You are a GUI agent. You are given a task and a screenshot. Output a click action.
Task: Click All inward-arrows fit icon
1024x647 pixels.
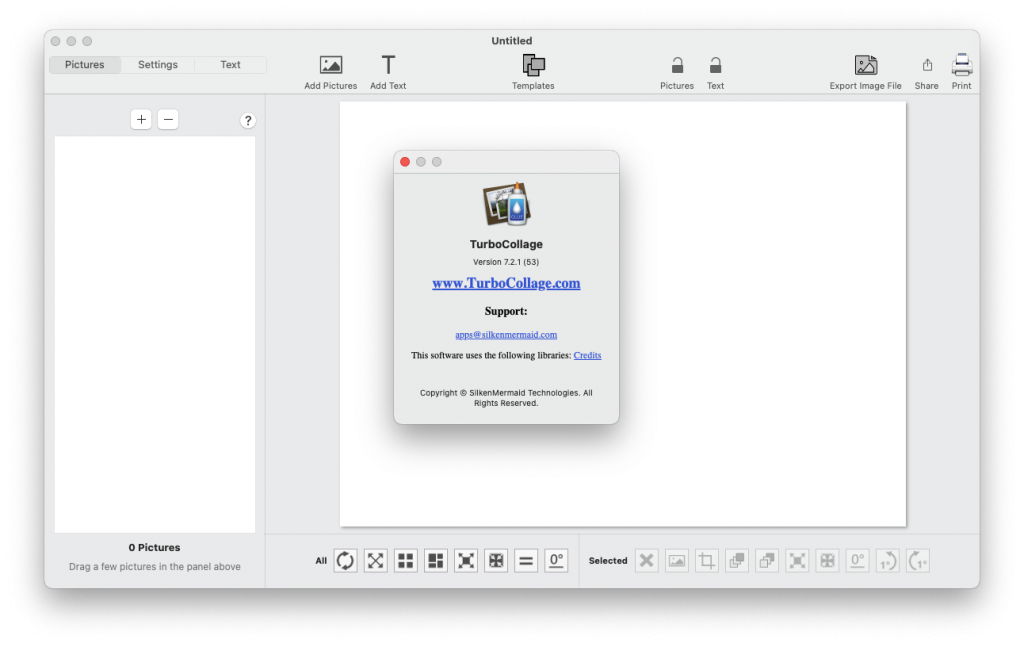click(x=496, y=560)
